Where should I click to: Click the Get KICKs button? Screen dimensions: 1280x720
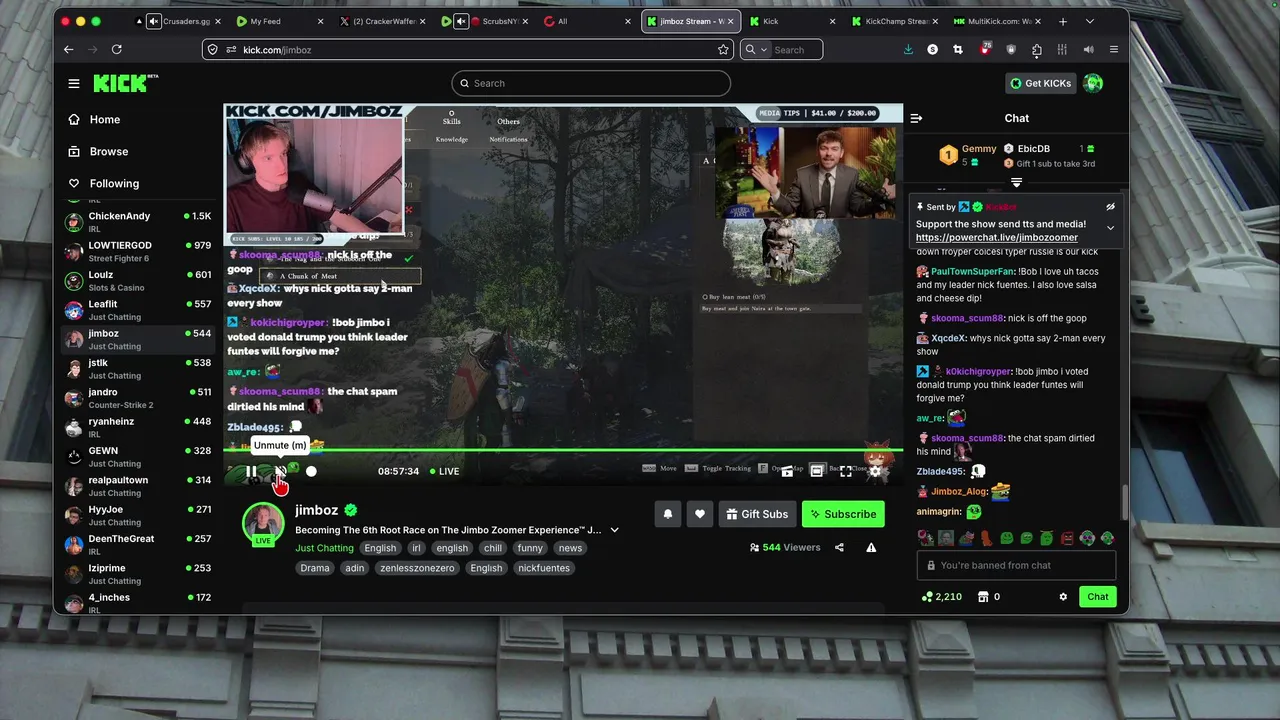click(x=1040, y=83)
